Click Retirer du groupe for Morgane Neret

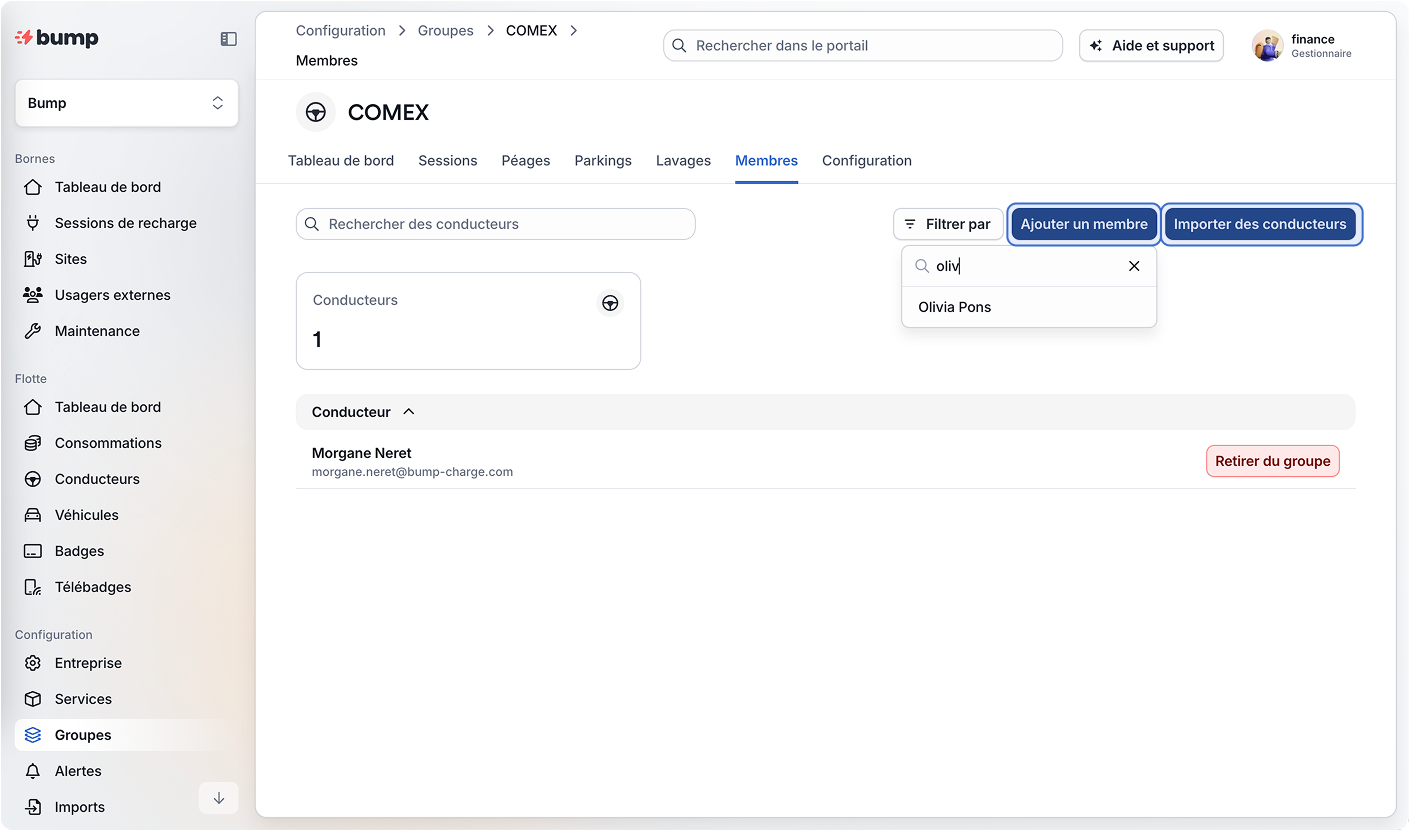pos(1272,461)
